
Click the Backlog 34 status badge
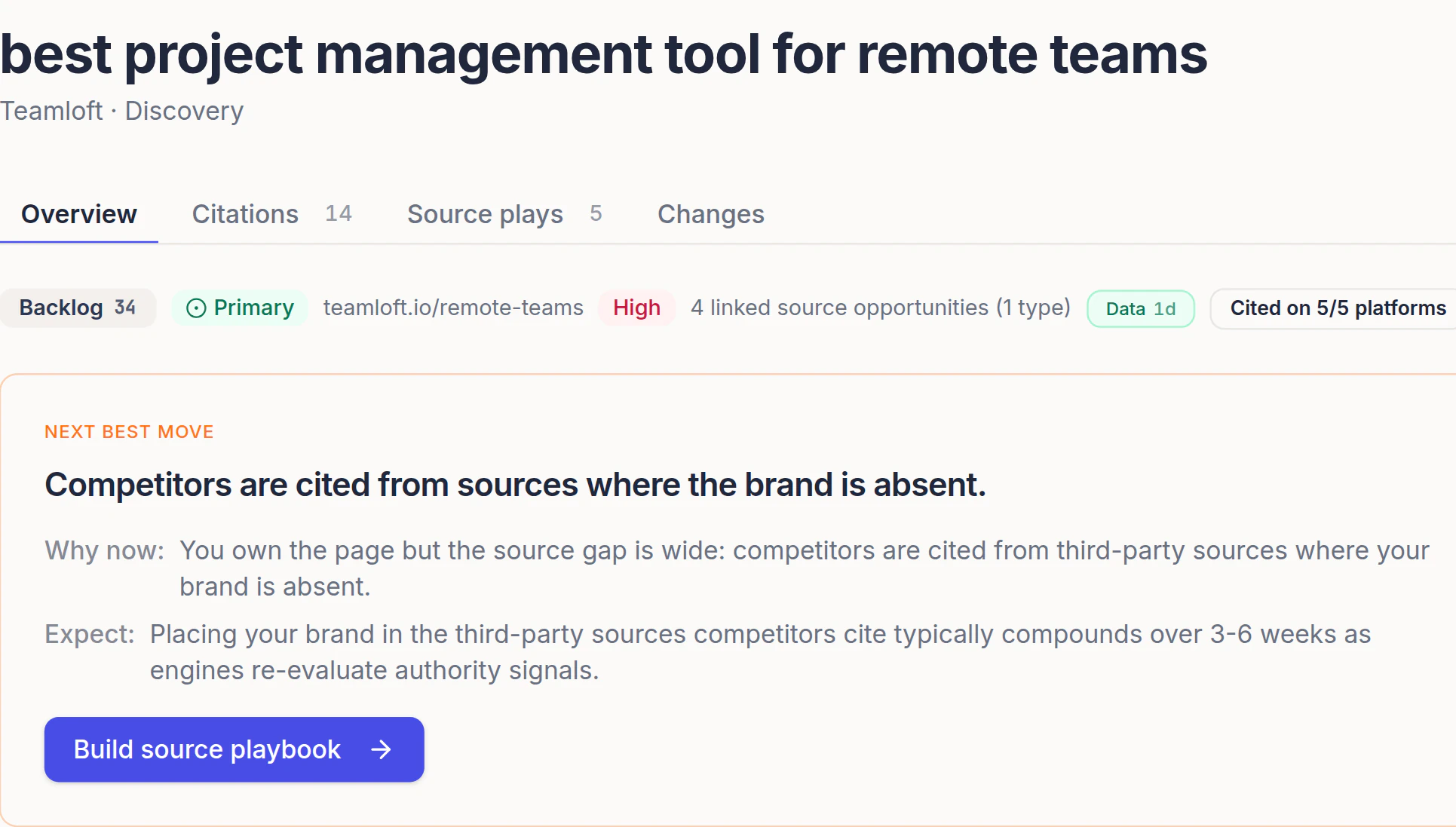click(77, 308)
